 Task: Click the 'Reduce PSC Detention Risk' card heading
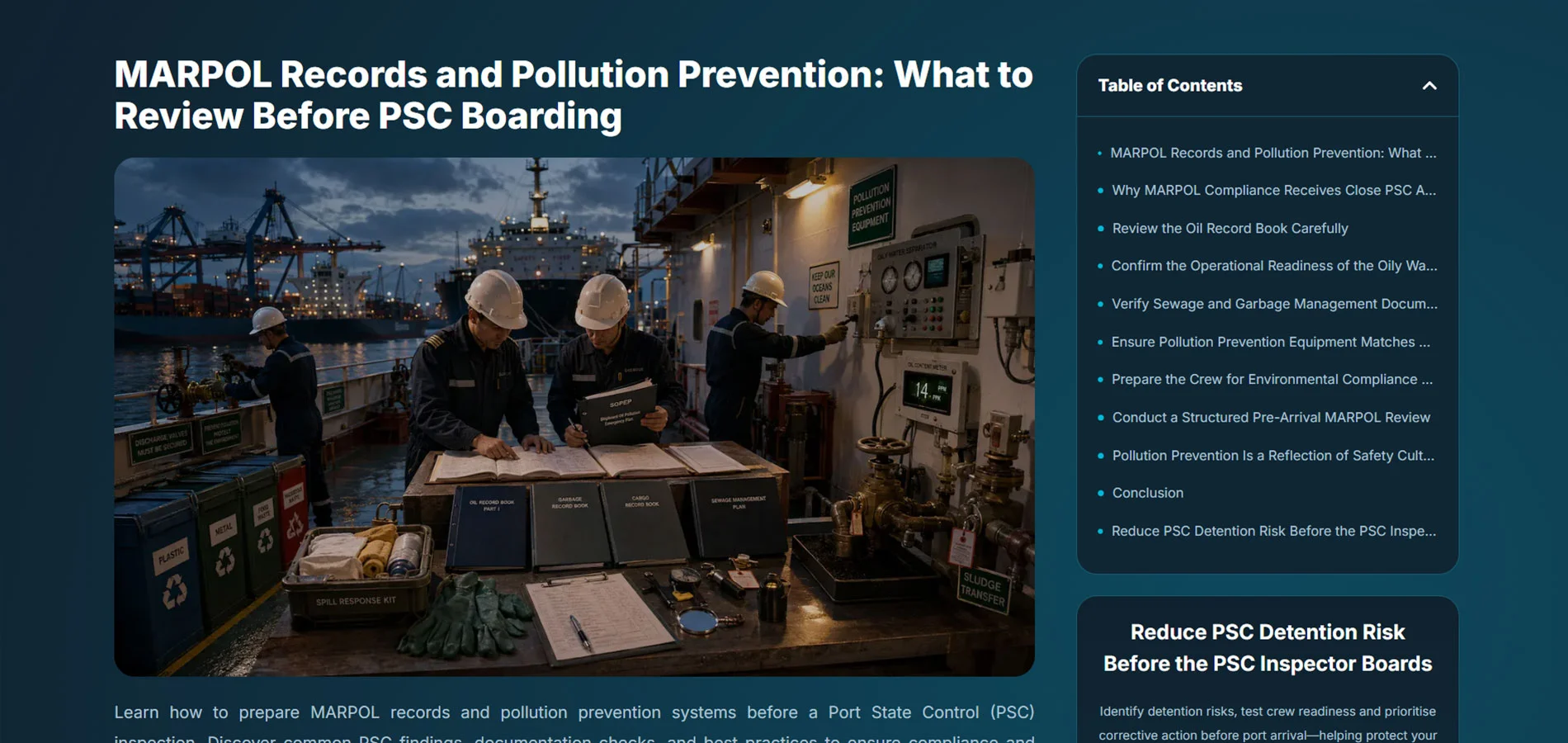tap(1268, 648)
